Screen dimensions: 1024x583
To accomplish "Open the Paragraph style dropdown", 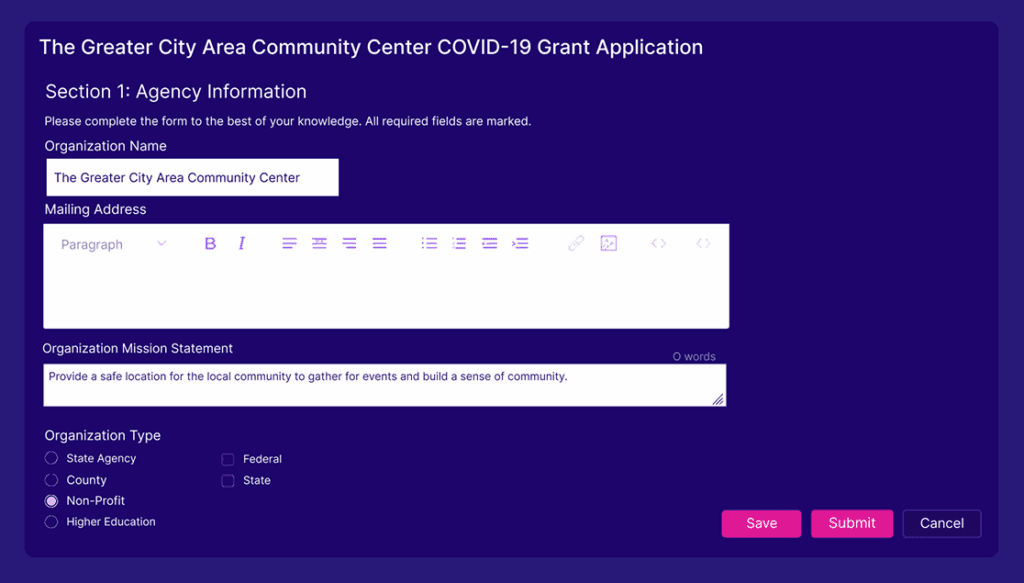I will [113, 245].
